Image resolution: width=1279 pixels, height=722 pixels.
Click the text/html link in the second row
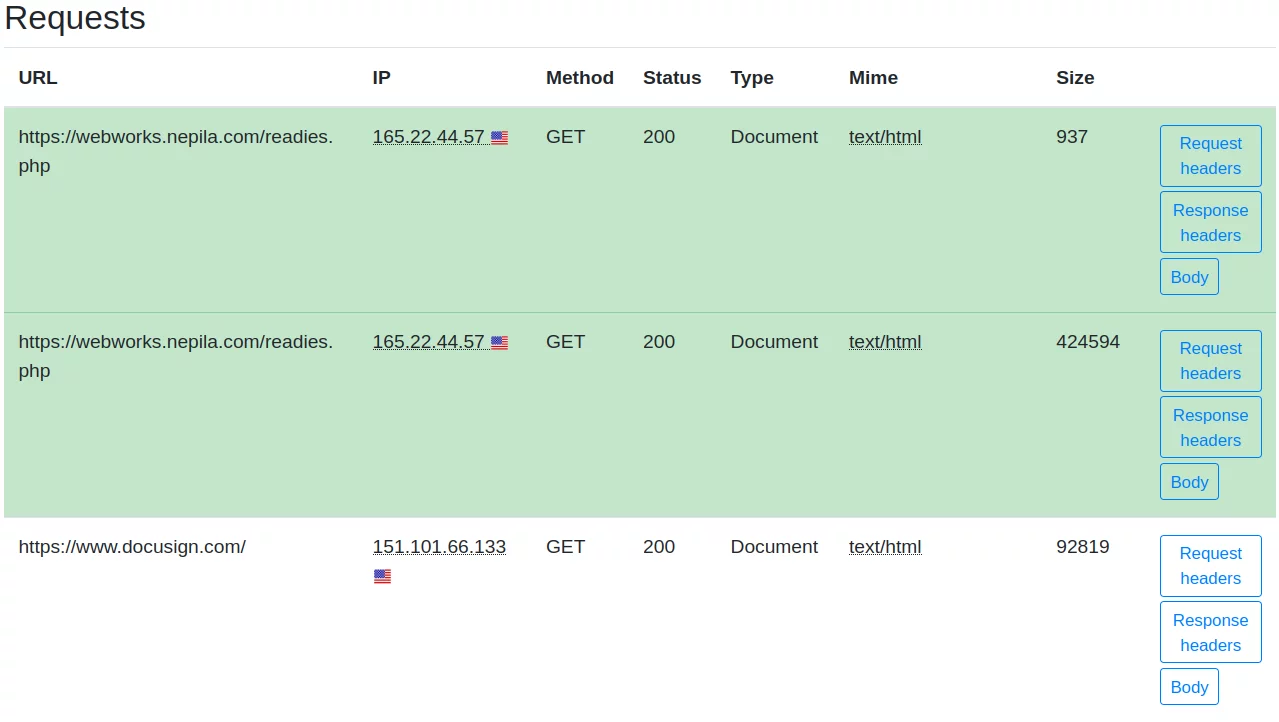(884, 342)
